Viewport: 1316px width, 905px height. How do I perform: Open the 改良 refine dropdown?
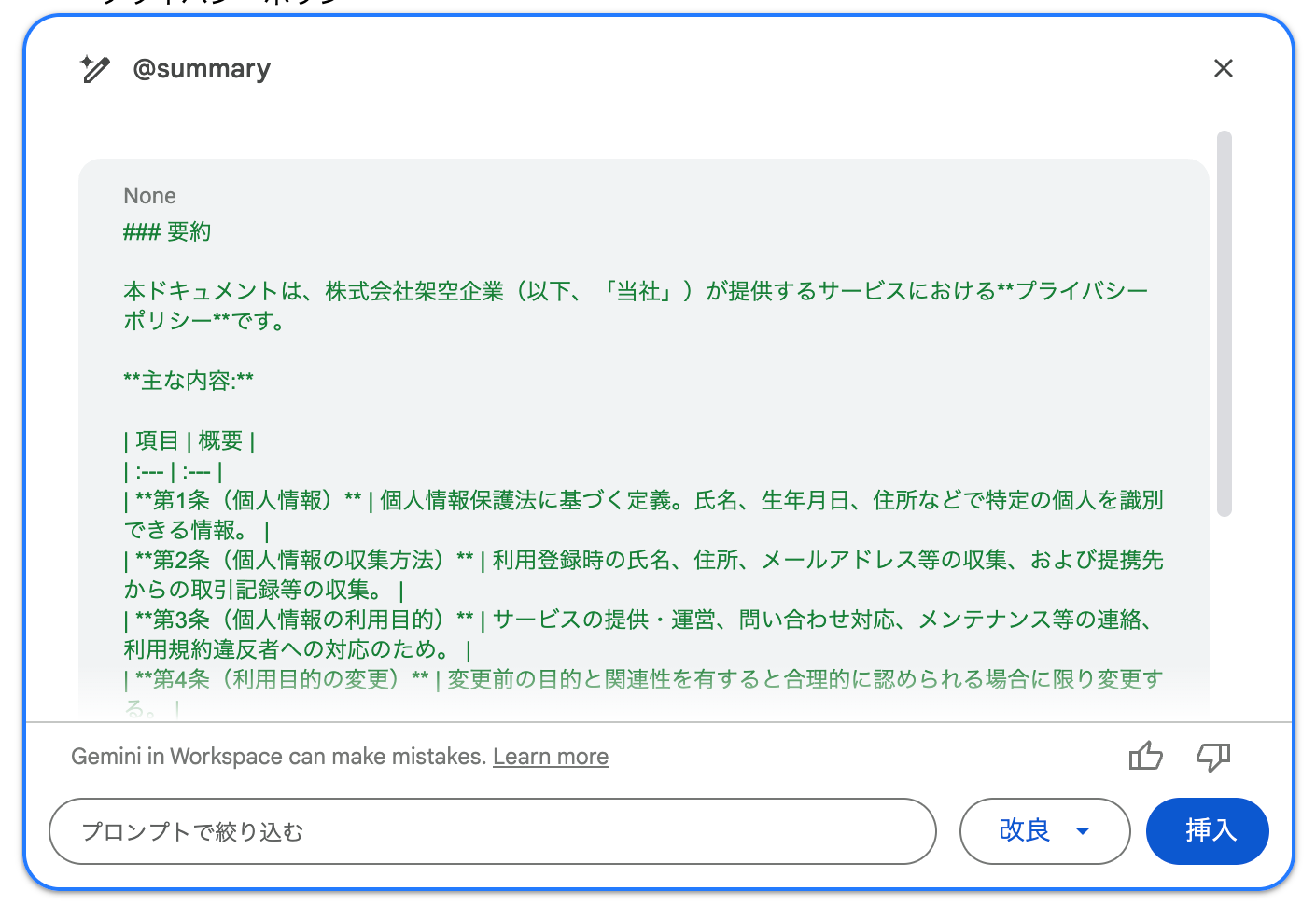tap(1025, 830)
